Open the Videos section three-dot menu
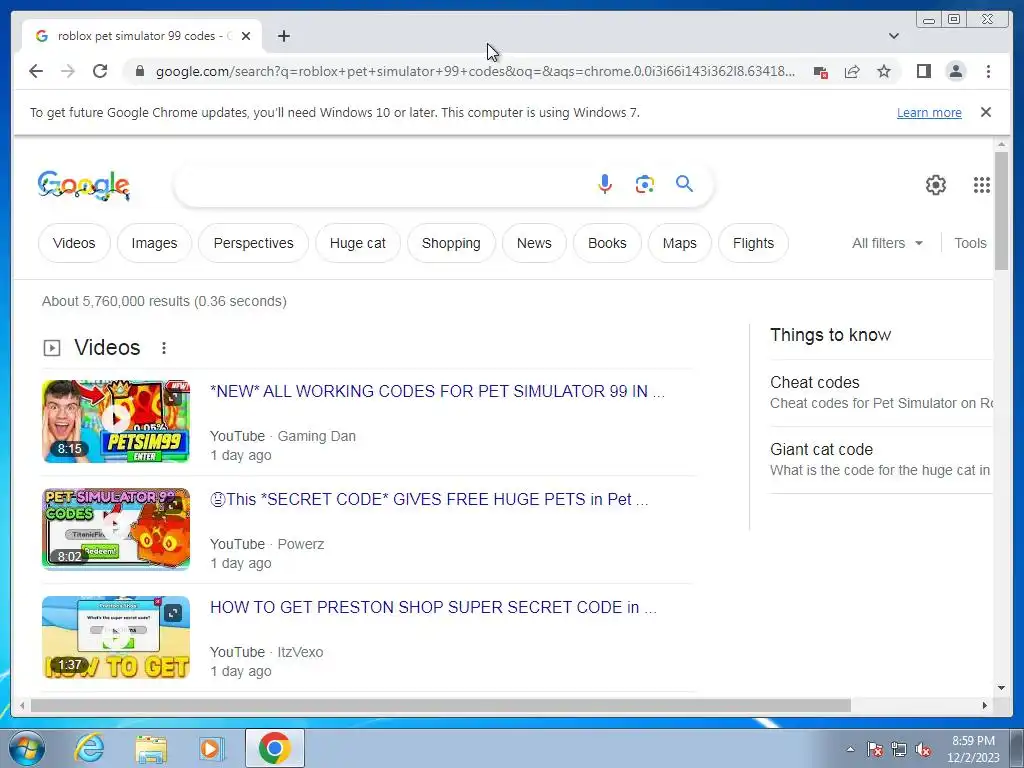The width and height of the screenshot is (1024, 768). (x=164, y=348)
